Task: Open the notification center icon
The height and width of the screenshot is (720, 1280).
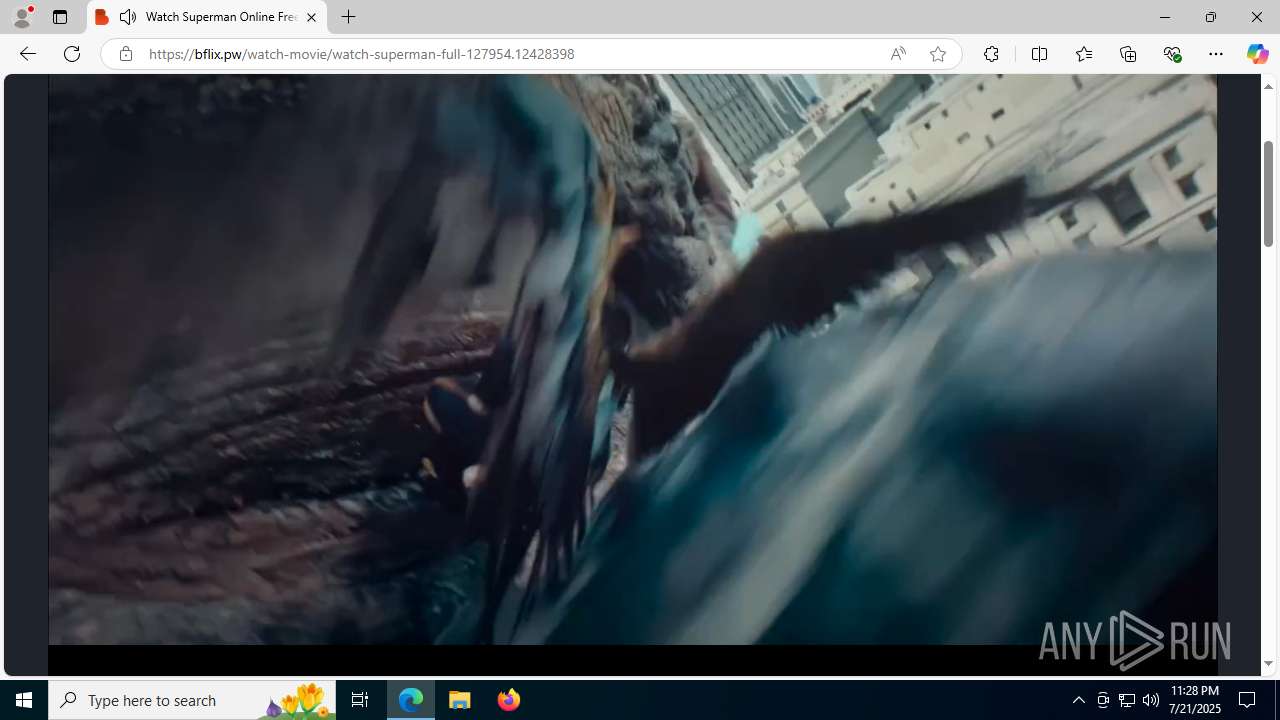Action: [1248, 700]
